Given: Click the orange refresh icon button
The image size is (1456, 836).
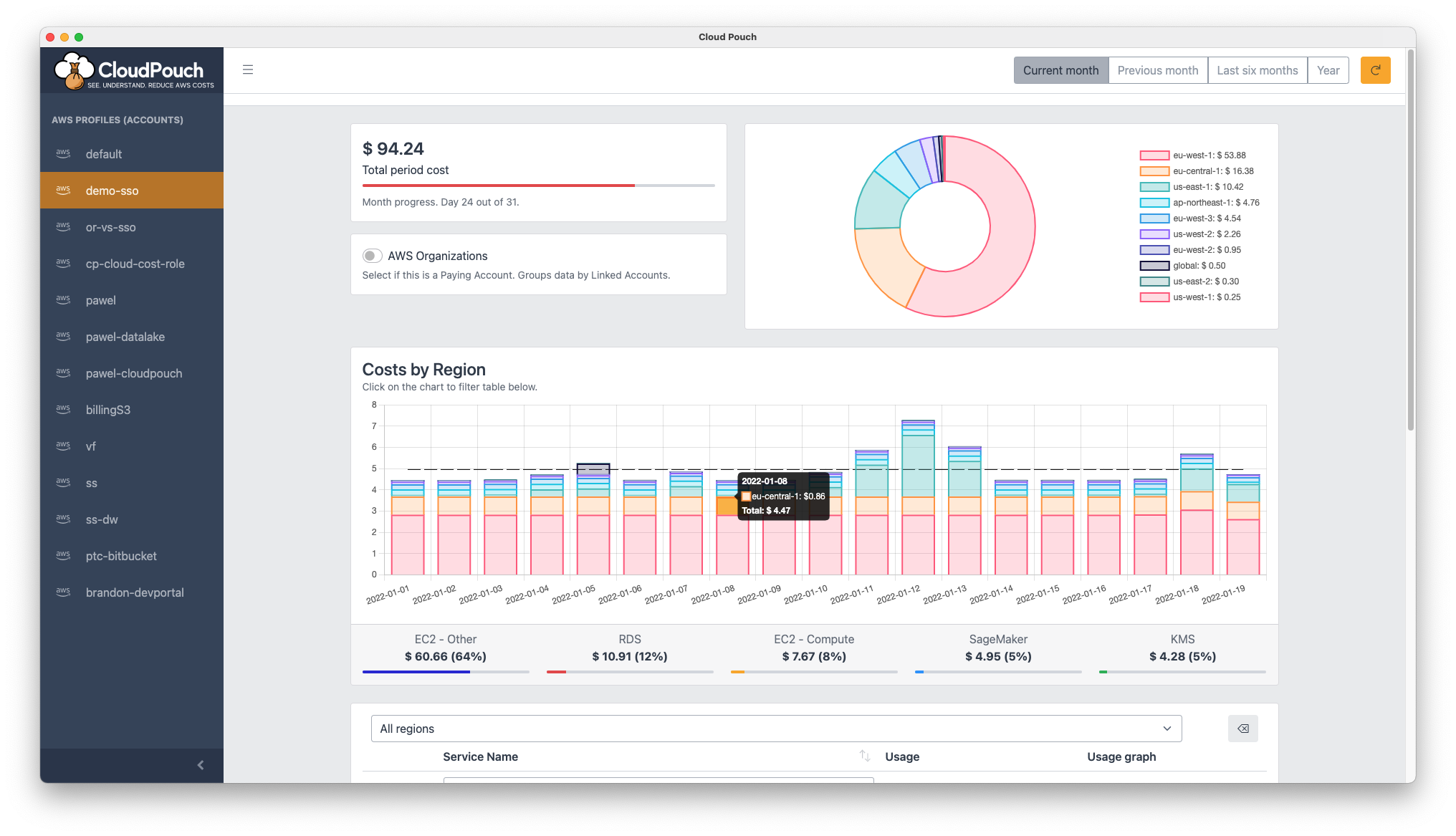Looking at the screenshot, I should click(x=1375, y=70).
